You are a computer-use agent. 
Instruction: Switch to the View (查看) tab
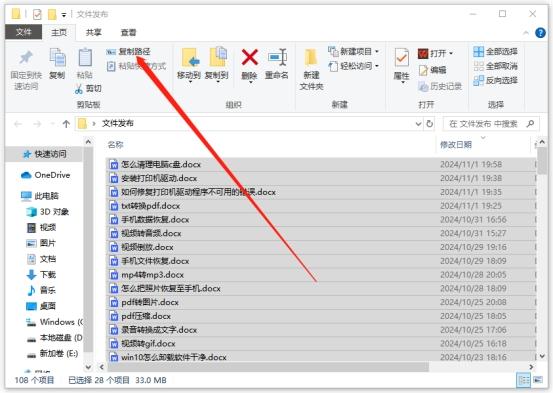pyautogui.click(x=128, y=32)
